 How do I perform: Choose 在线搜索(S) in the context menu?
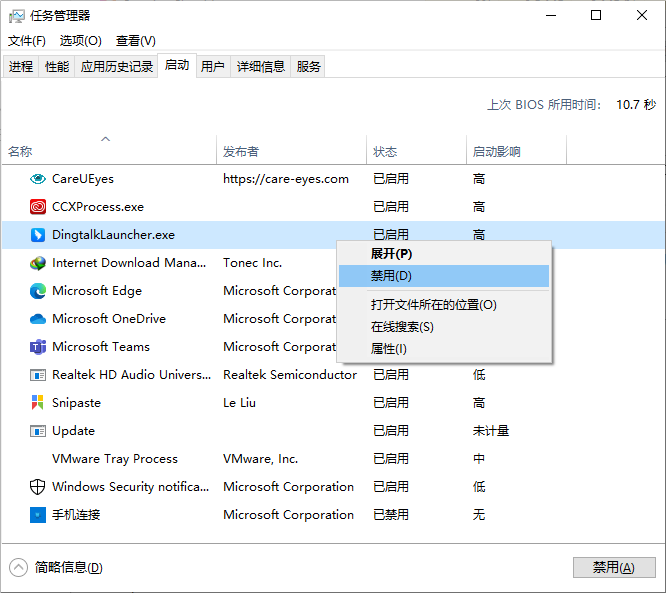(444, 327)
